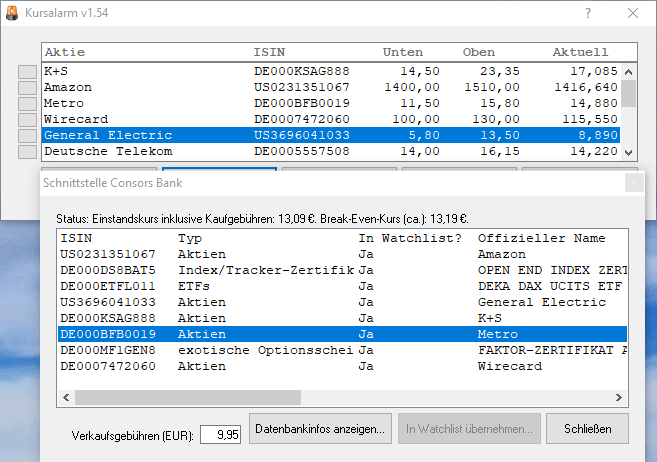Click the right arrow of Consors horizontal scrollbar
Image resolution: width=657 pixels, height=462 pixels.
(619, 397)
